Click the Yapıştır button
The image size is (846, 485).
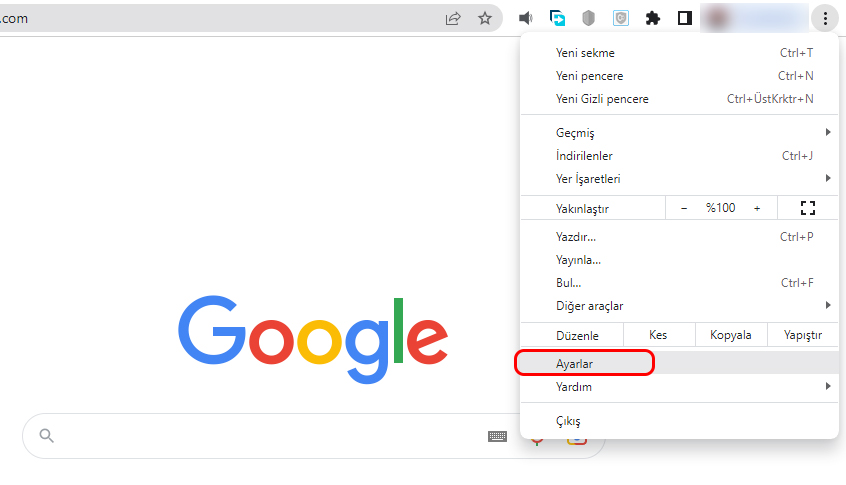click(x=803, y=335)
